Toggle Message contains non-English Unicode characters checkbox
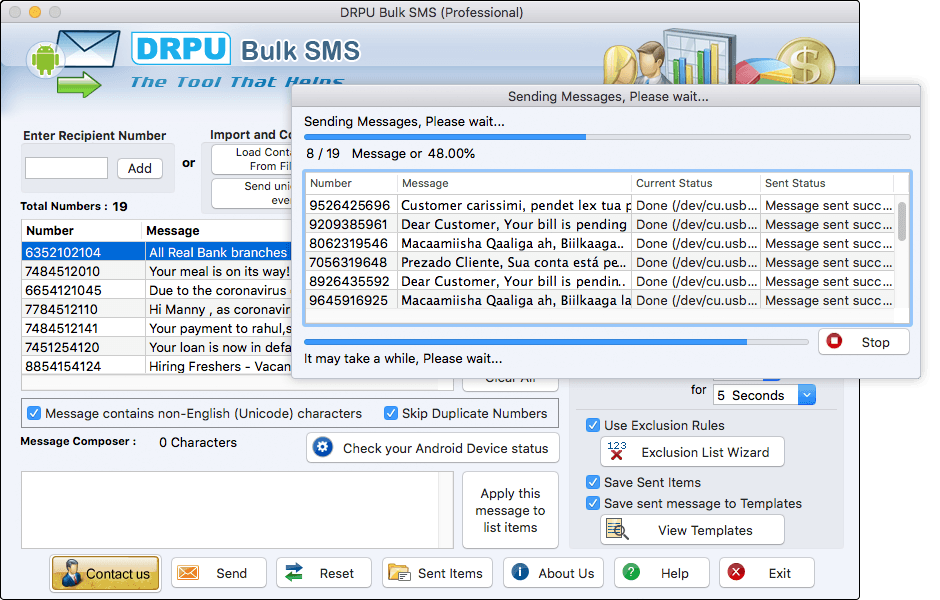This screenshot has height=600, width=940. click(x=34, y=413)
